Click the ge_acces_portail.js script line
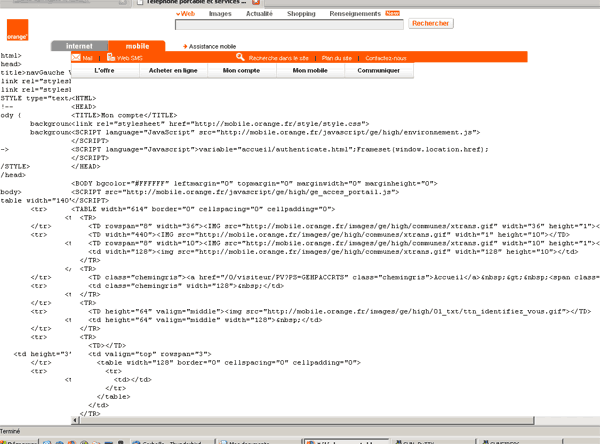 235,192
